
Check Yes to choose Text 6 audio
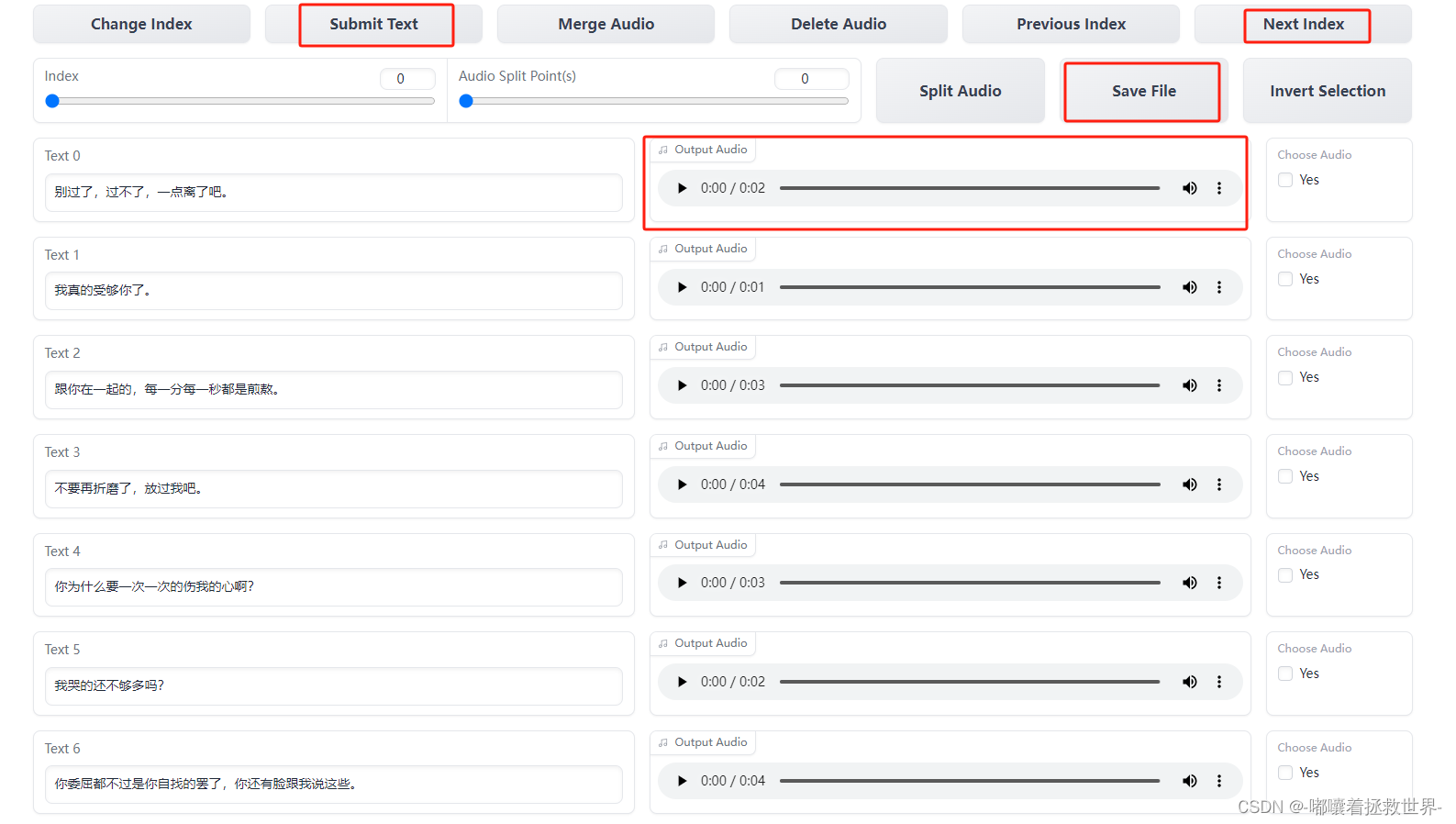1285,773
